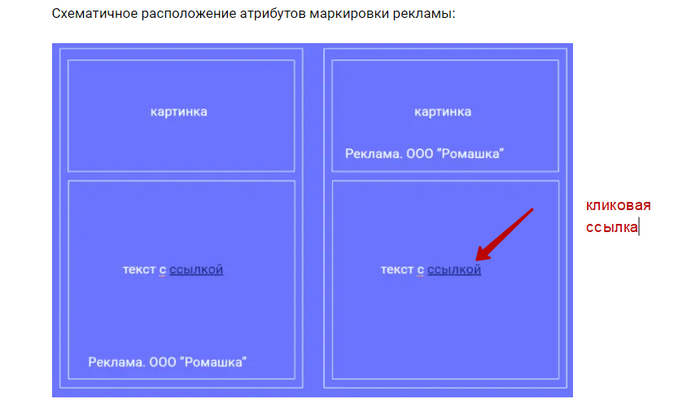Click the 'ссылкой' link in right panel

[x=454, y=270]
